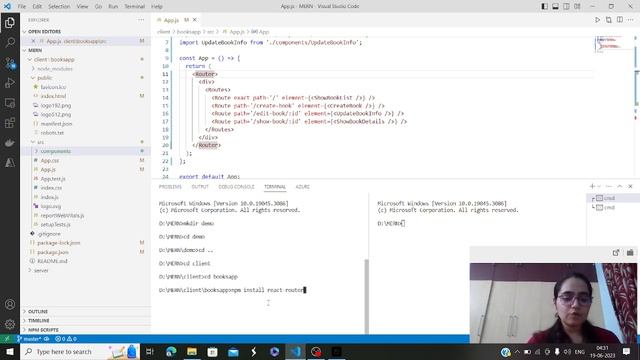The image size is (640, 360).
Task: Click the remote window indicator in status bar
Action: [x=7, y=339]
